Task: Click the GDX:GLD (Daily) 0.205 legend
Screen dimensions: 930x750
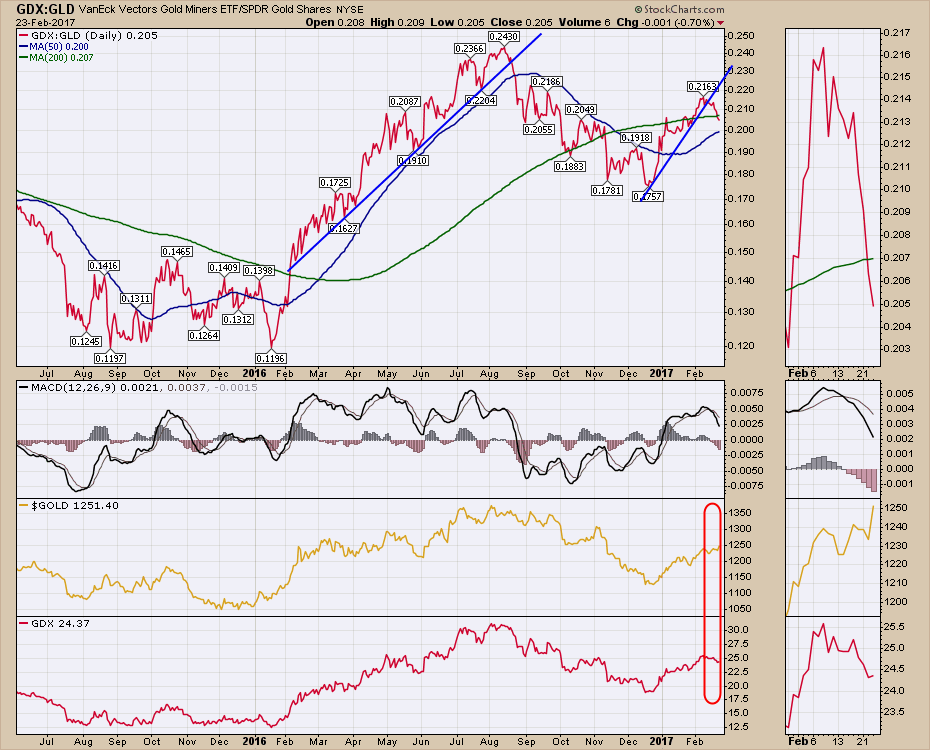Action: click(x=88, y=35)
